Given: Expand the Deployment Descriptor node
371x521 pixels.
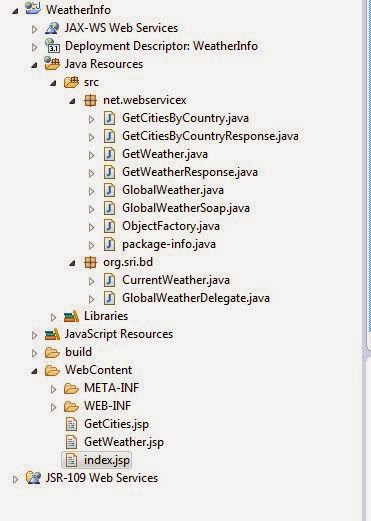Looking at the screenshot, I should point(34,47).
